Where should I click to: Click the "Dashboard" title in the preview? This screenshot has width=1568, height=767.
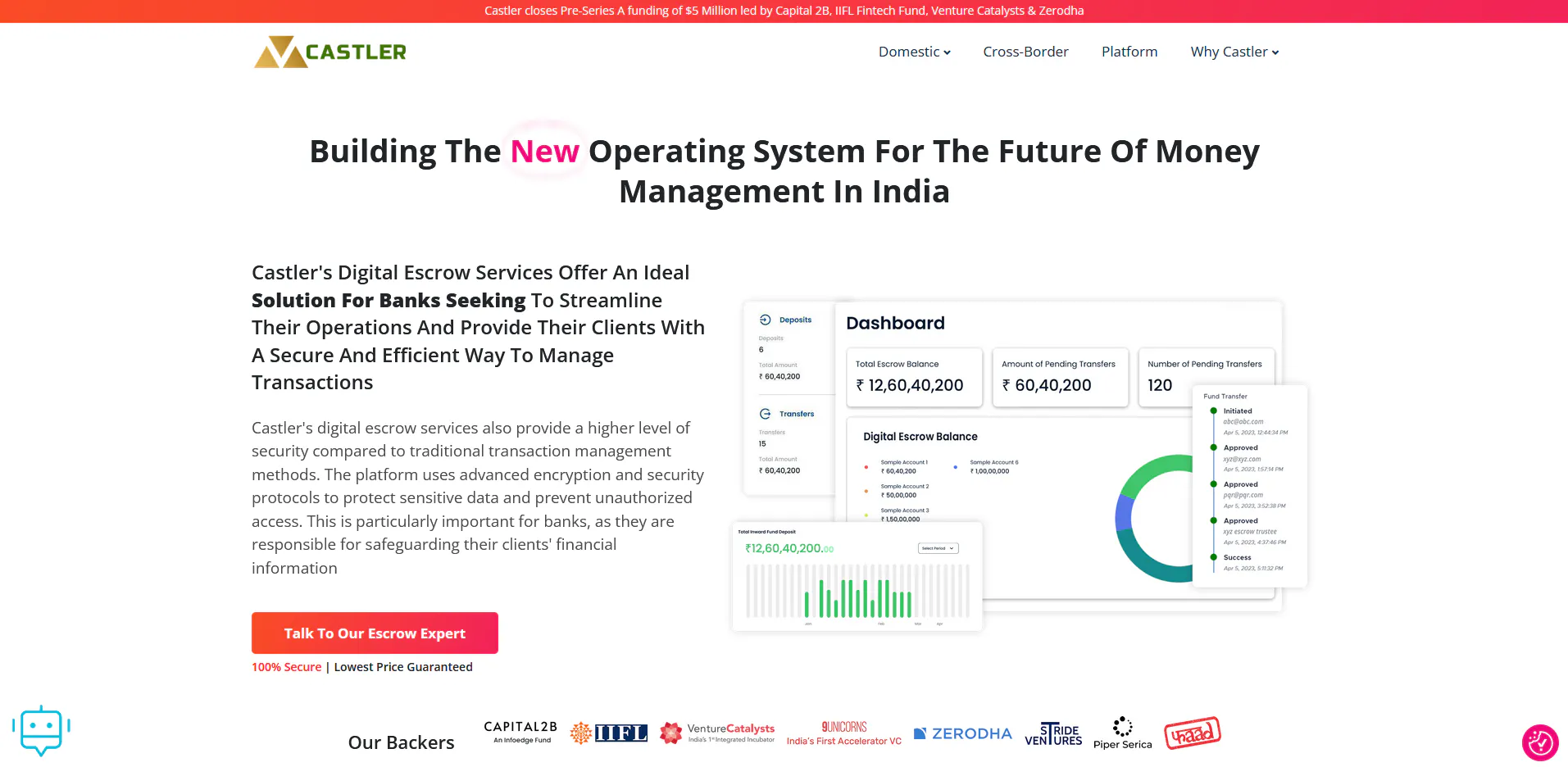895,323
